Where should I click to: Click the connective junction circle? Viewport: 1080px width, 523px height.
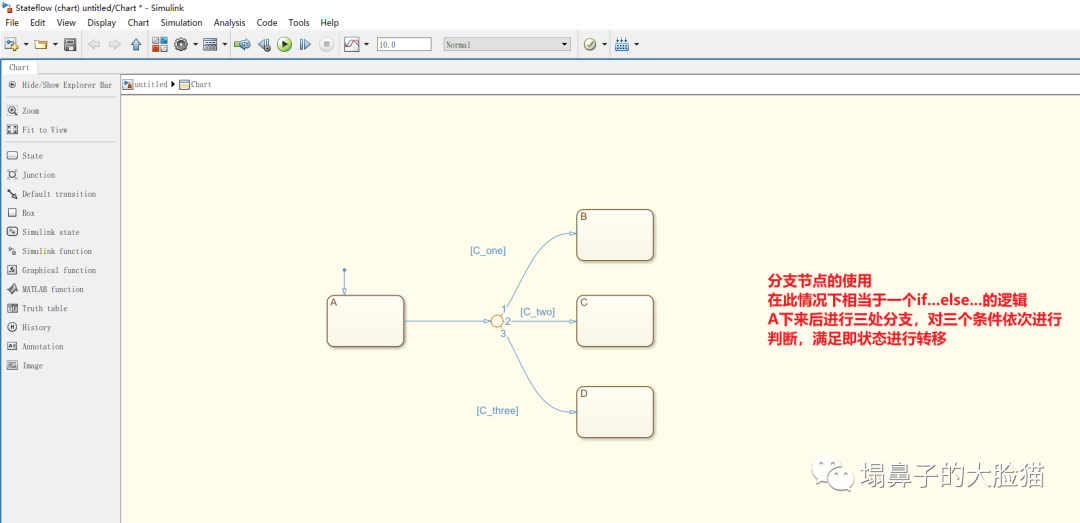[x=497, y=321]
